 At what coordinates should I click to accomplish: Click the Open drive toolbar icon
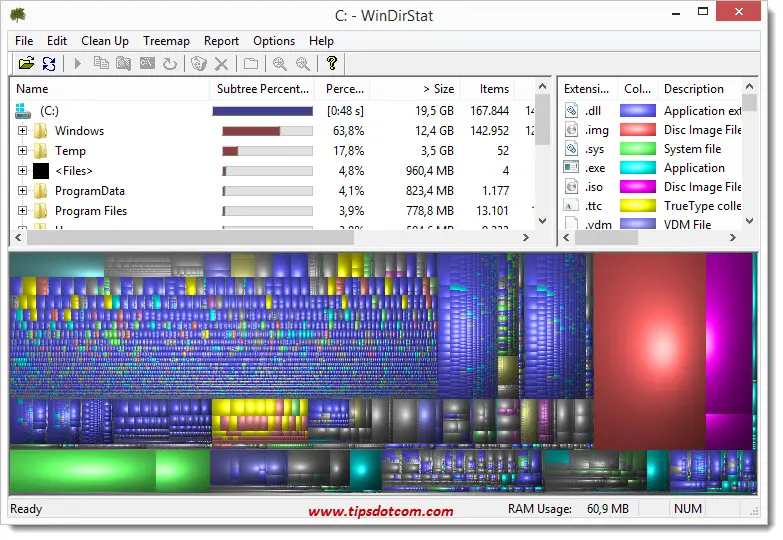26,63
